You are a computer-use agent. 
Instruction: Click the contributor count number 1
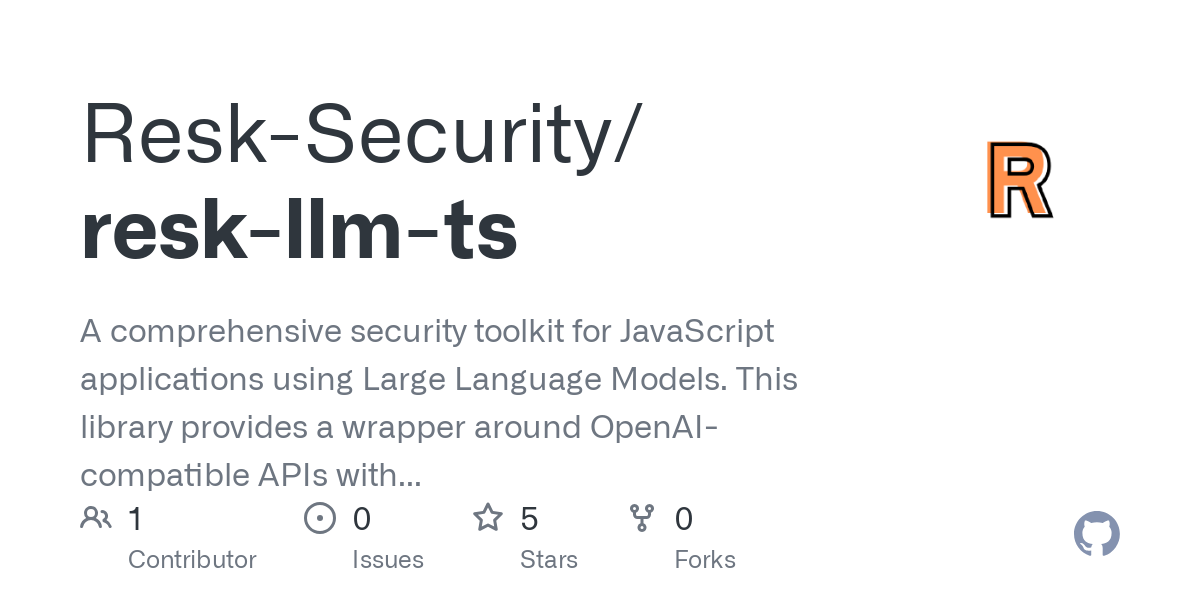pyautogui.click(x=136, y=519)
